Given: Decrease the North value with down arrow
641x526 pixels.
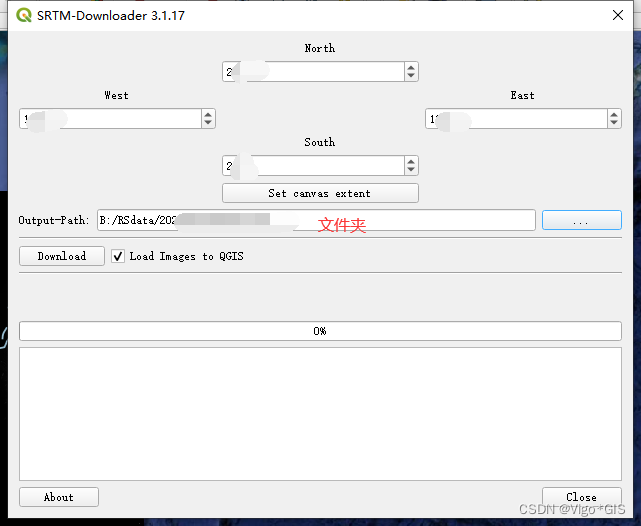Looking at the screenshot, I should tap(411, 76).
